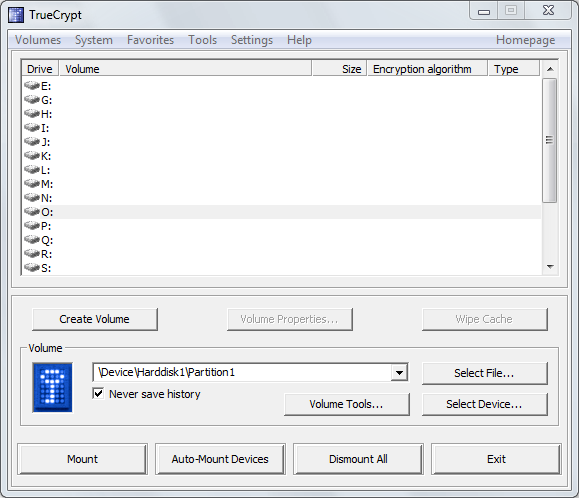Toggle the Never save history checkbox

(x=98, y=394)
